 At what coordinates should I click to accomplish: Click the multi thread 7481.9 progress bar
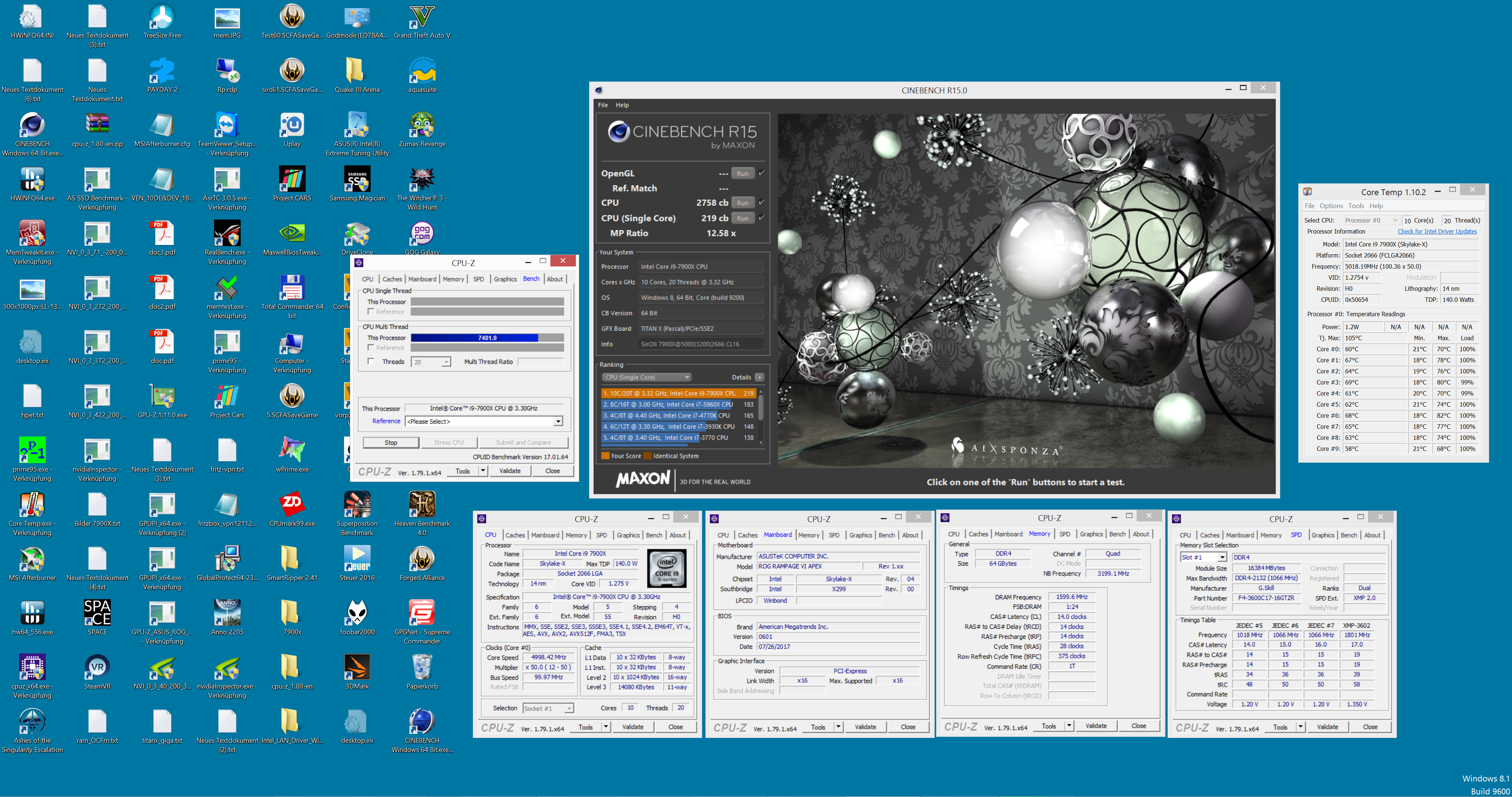pyautogui.click(x=487, y=338)
